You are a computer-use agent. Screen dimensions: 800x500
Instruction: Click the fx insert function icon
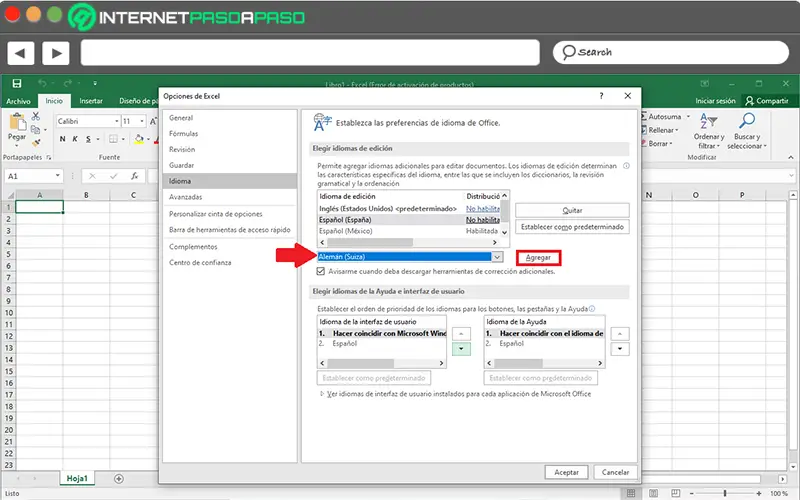(x=135, y=176)
